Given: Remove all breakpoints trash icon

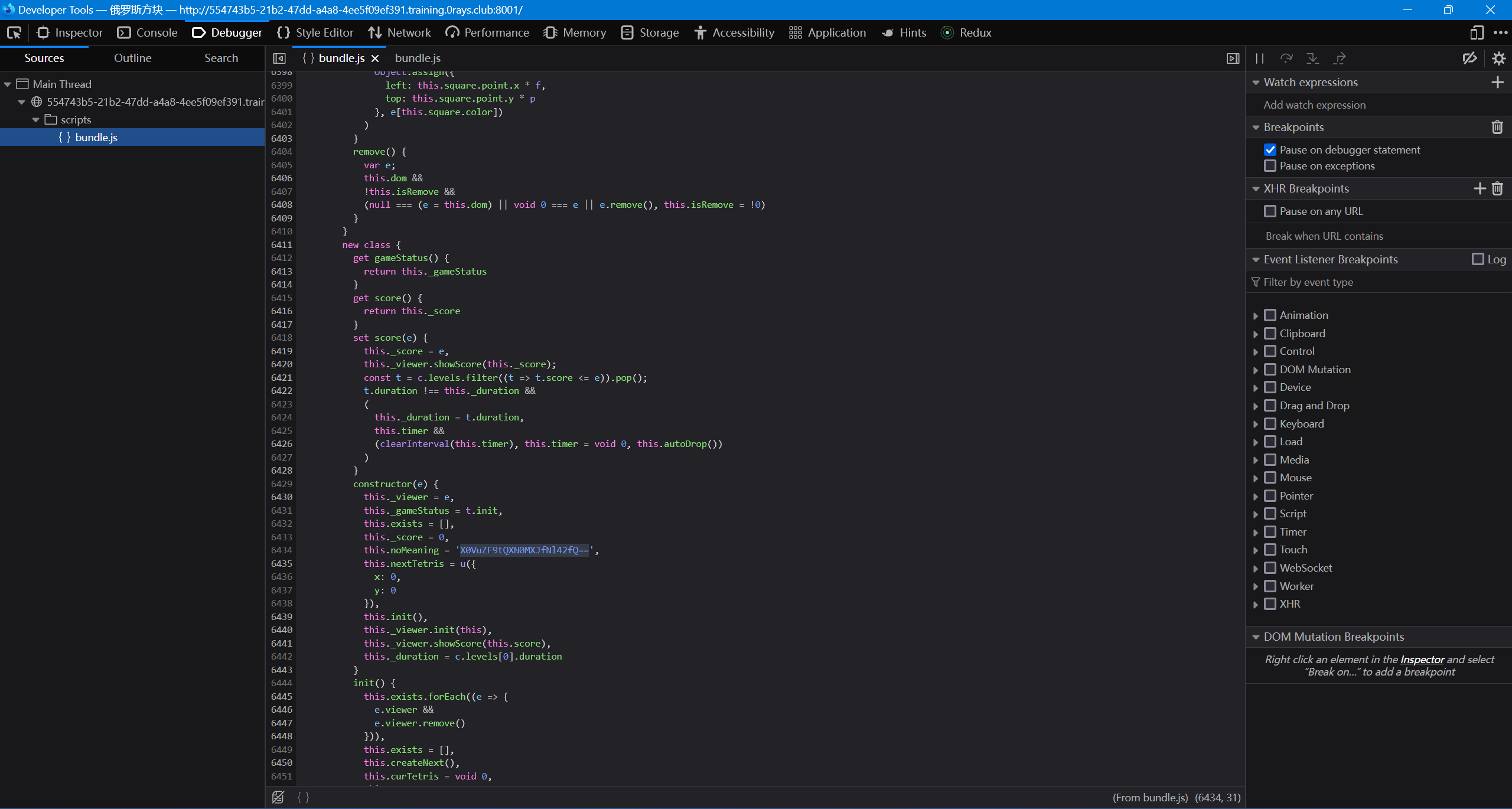Looking at the screenshot, I should click(x=1497, y=127).
